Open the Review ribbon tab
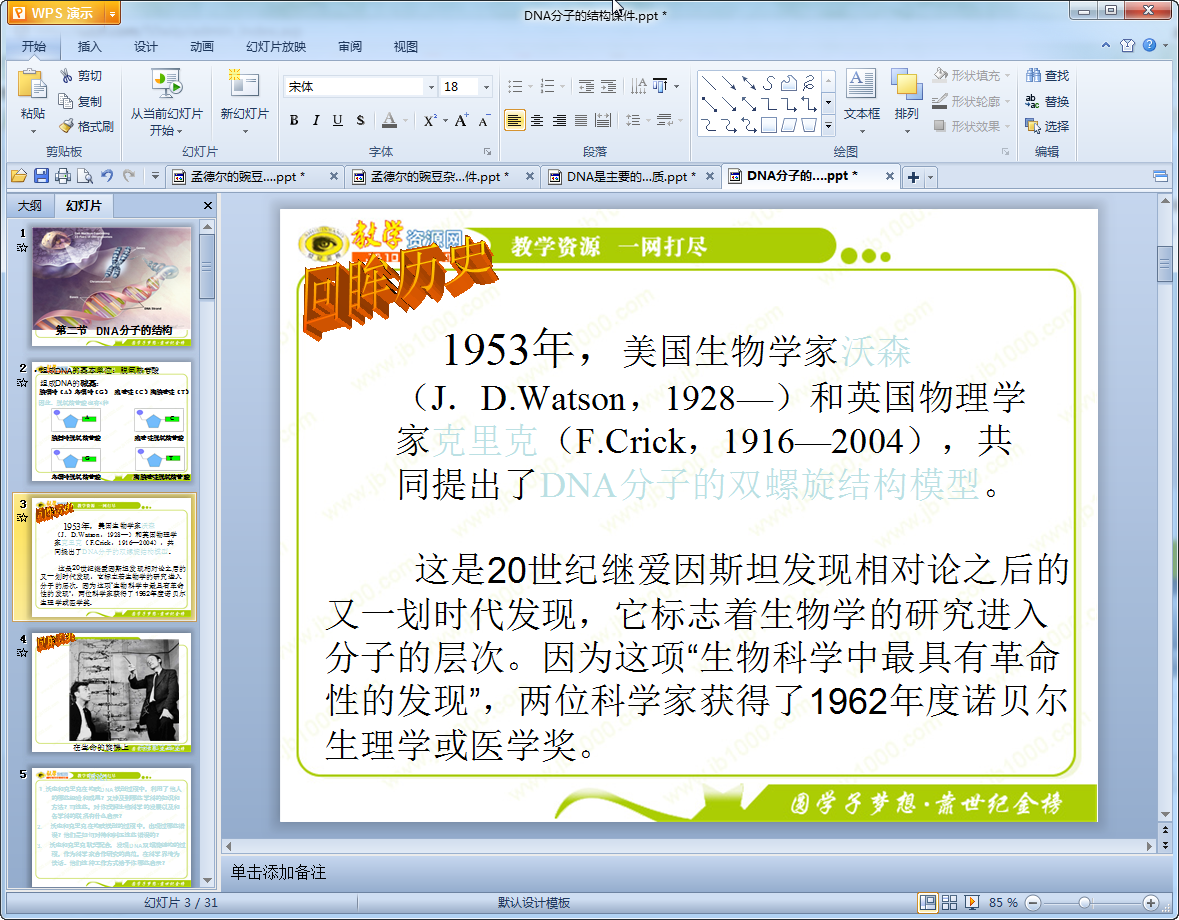The image size is (1179, 920). 350,46
